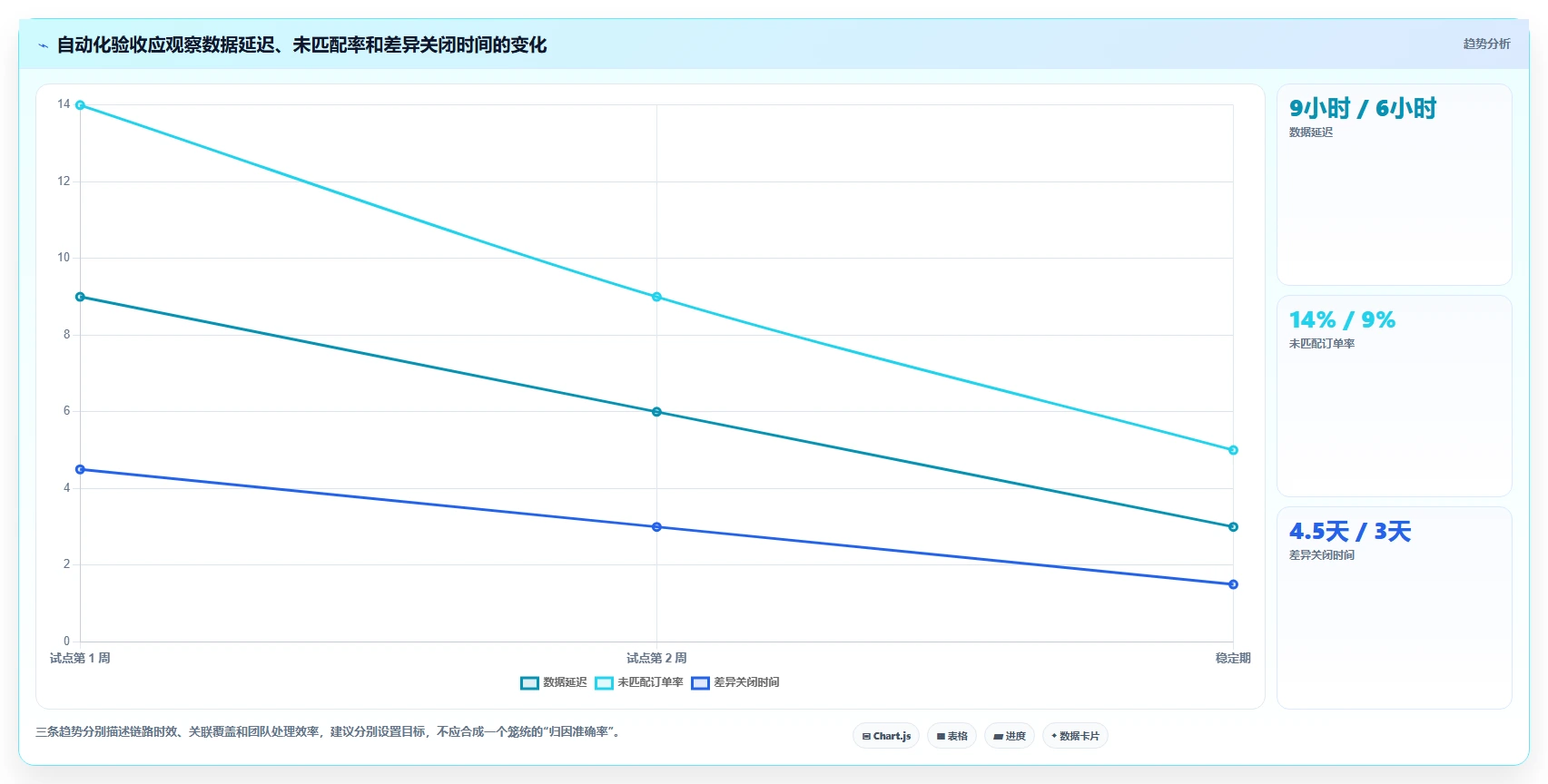Click the y-axis value 14
The height and width of the screenshot is (784, 1548).
tap(64, 104)
